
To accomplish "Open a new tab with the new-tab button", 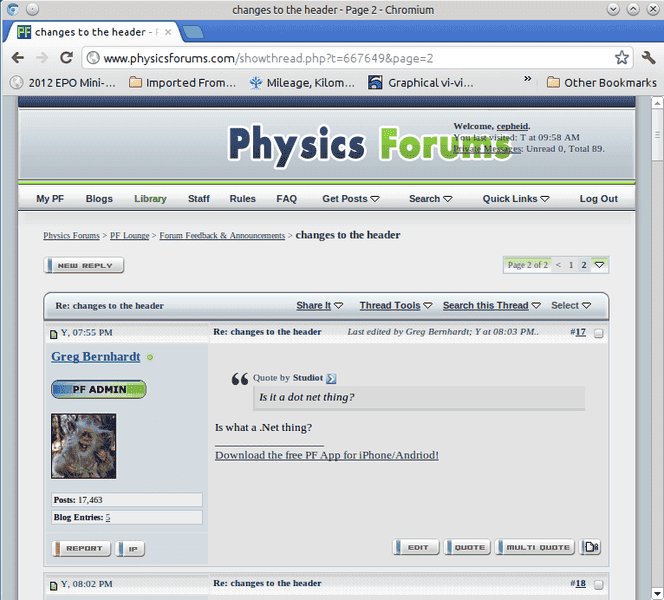I will [193, 32].
